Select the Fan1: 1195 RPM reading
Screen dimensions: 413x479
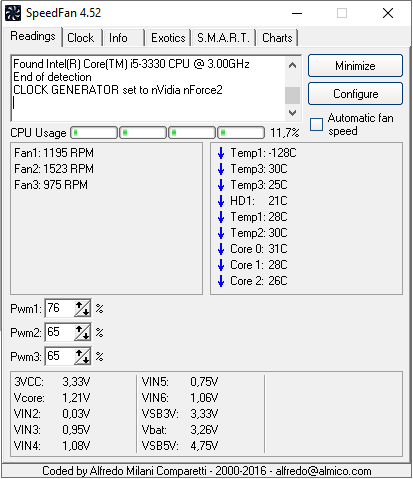click(54, 153)
